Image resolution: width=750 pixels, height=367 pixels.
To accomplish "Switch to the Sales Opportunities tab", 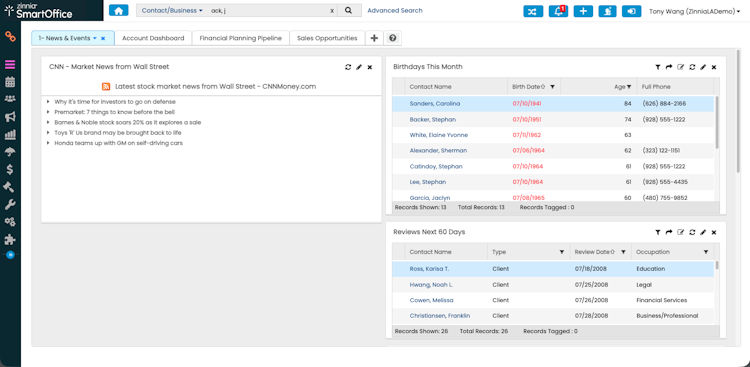I will (x=327, y=38).
